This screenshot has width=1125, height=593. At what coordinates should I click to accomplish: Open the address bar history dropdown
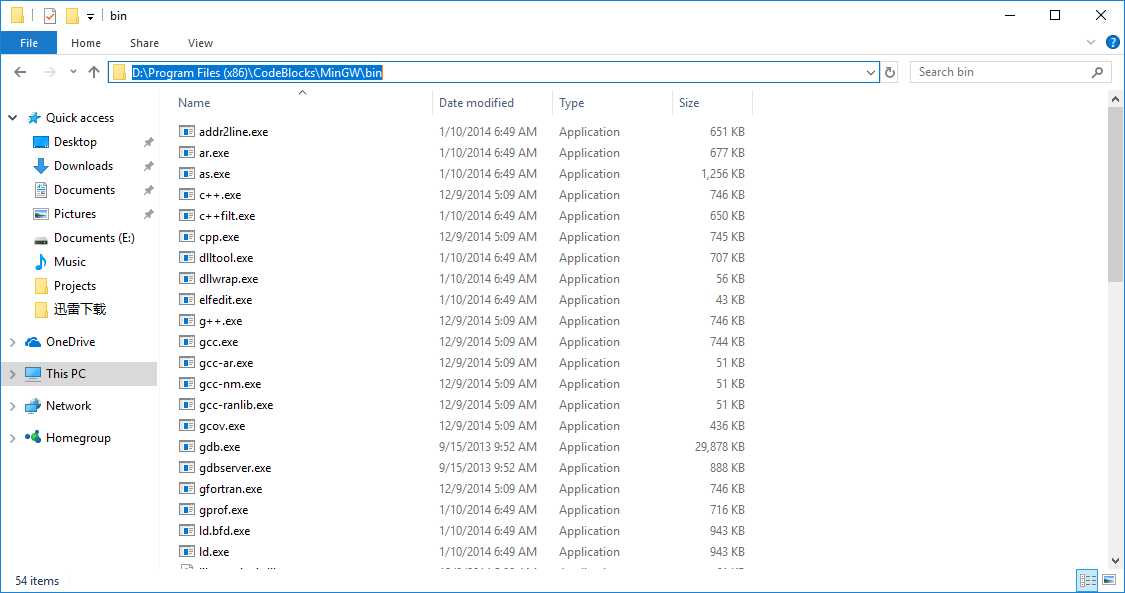(x=871, y=72)
